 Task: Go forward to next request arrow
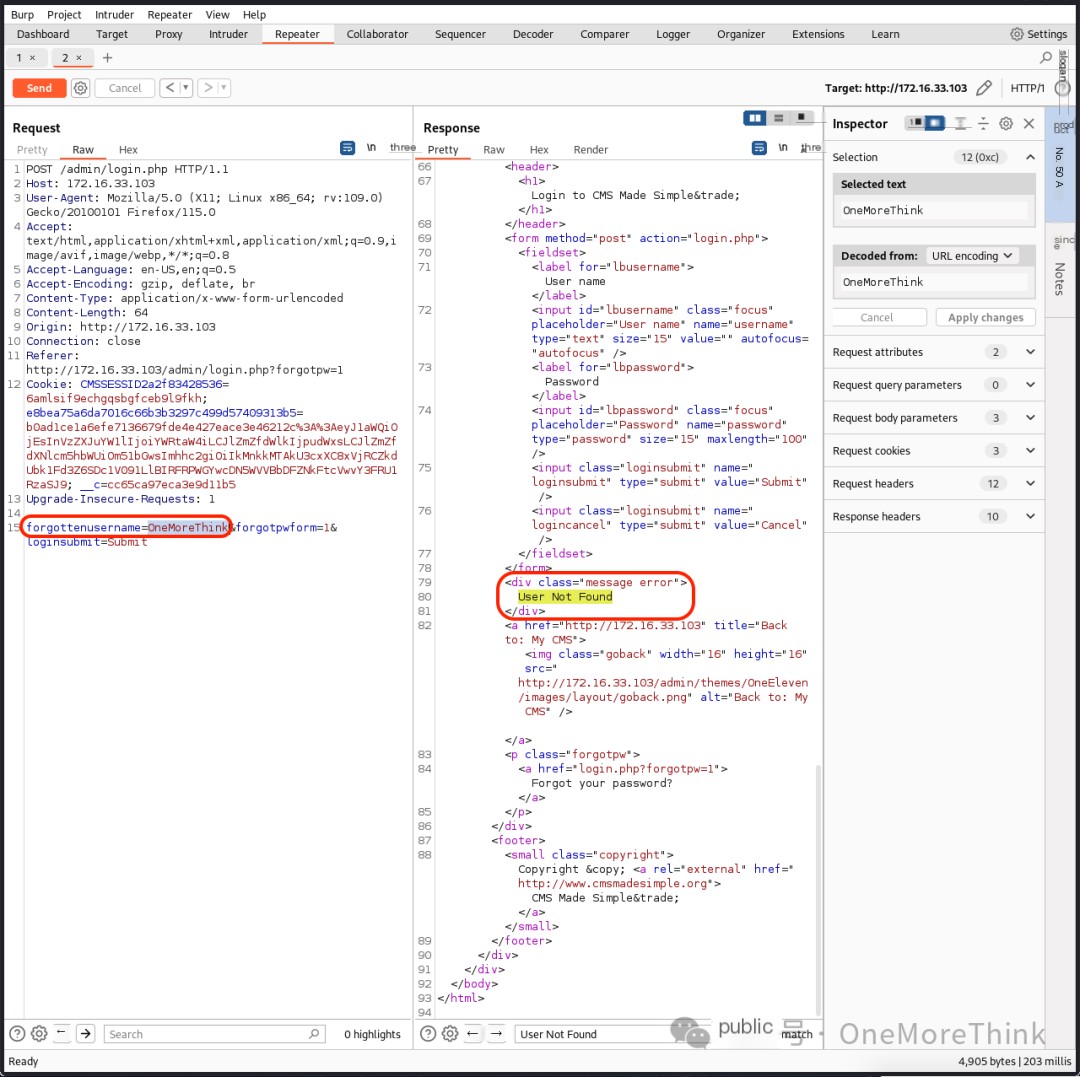coord(207,87)
